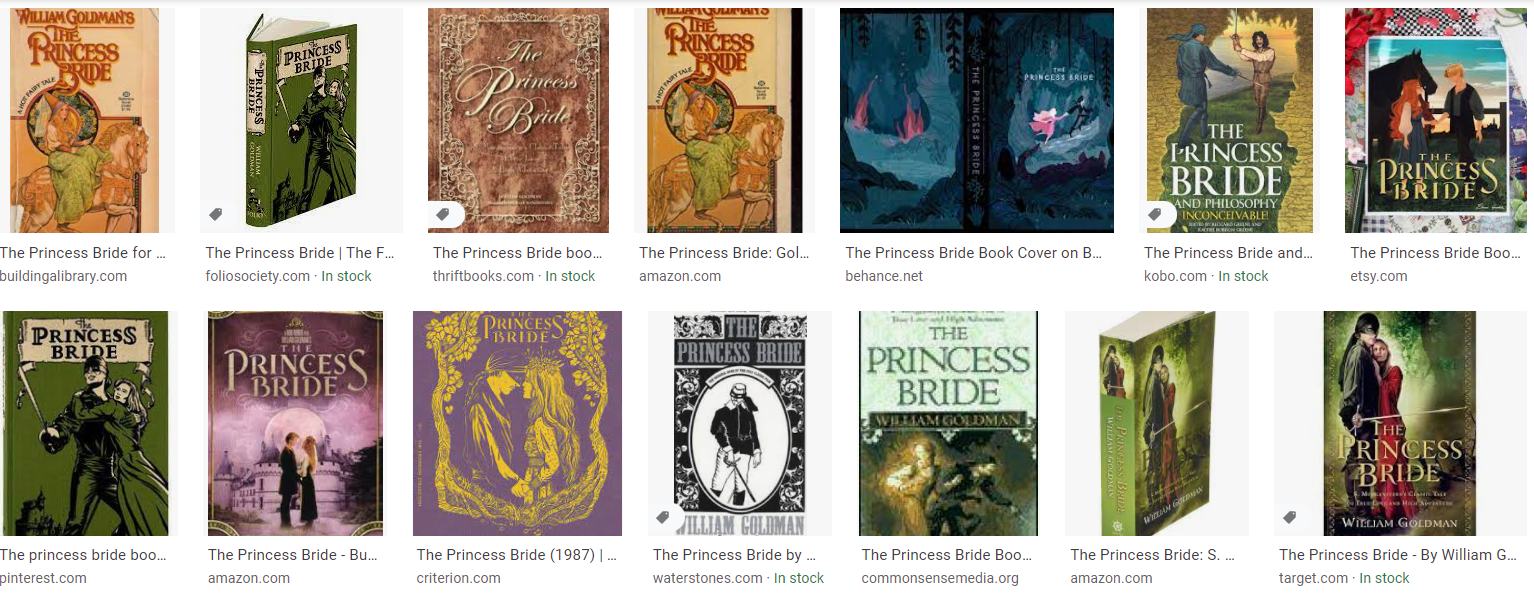Open "The Princess Bride (1987)" criterion link
1534x598 pixels.
[x=517, y=555]
